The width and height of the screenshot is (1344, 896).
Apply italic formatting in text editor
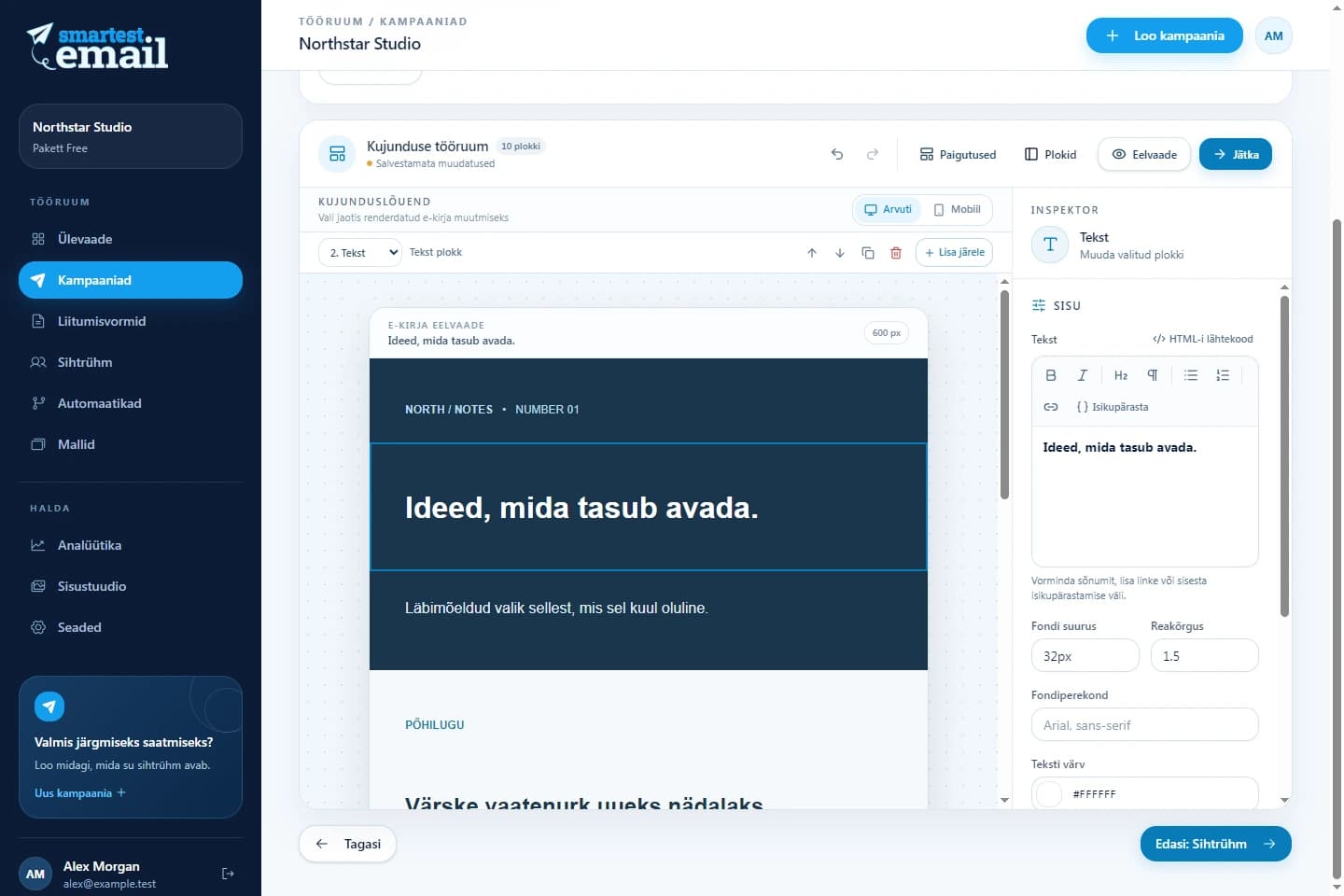coord(1083,375)
